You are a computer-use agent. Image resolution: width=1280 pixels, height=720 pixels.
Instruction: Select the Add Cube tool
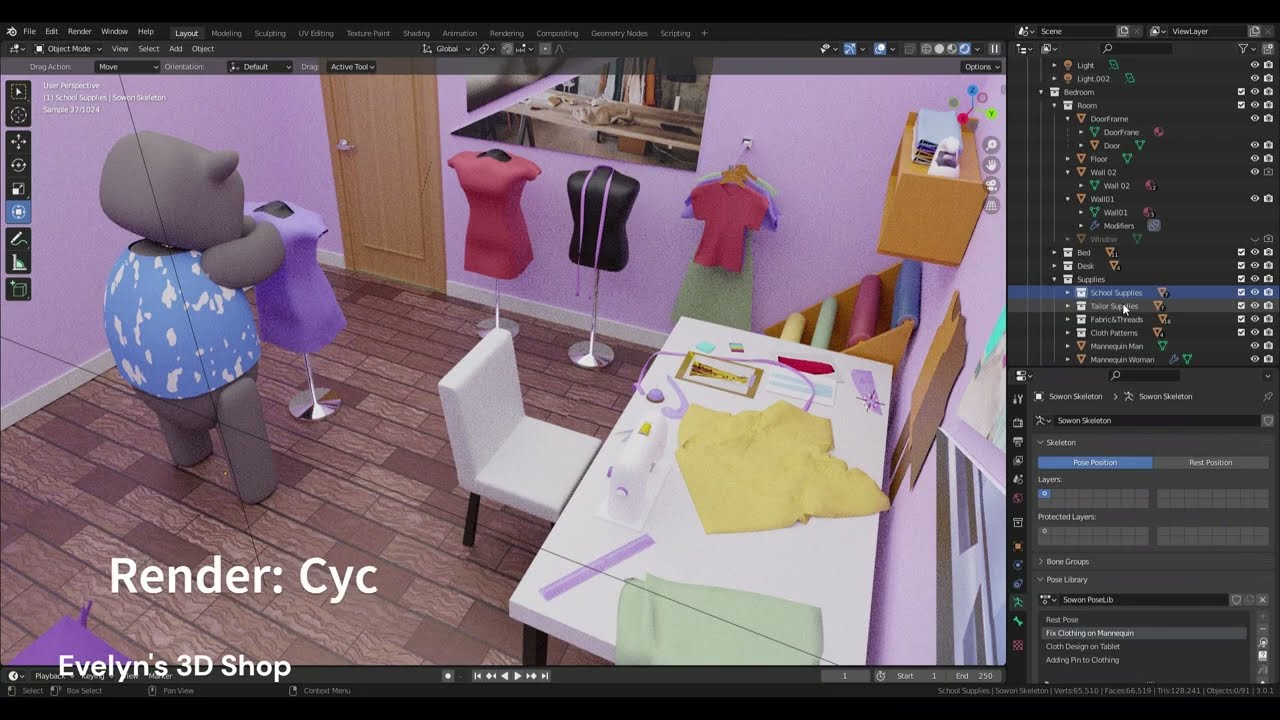click(19, 290)
